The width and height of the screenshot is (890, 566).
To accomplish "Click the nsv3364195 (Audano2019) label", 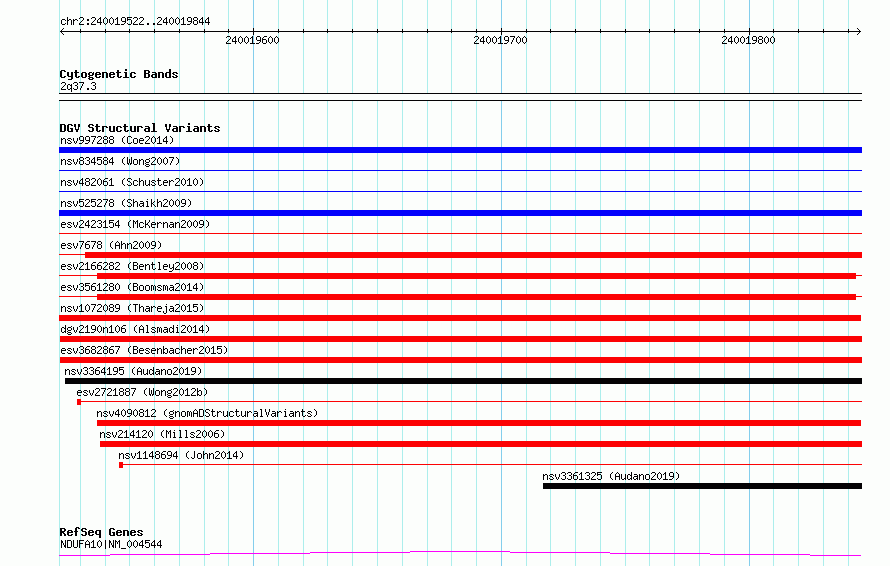I will tap(133, 371).
